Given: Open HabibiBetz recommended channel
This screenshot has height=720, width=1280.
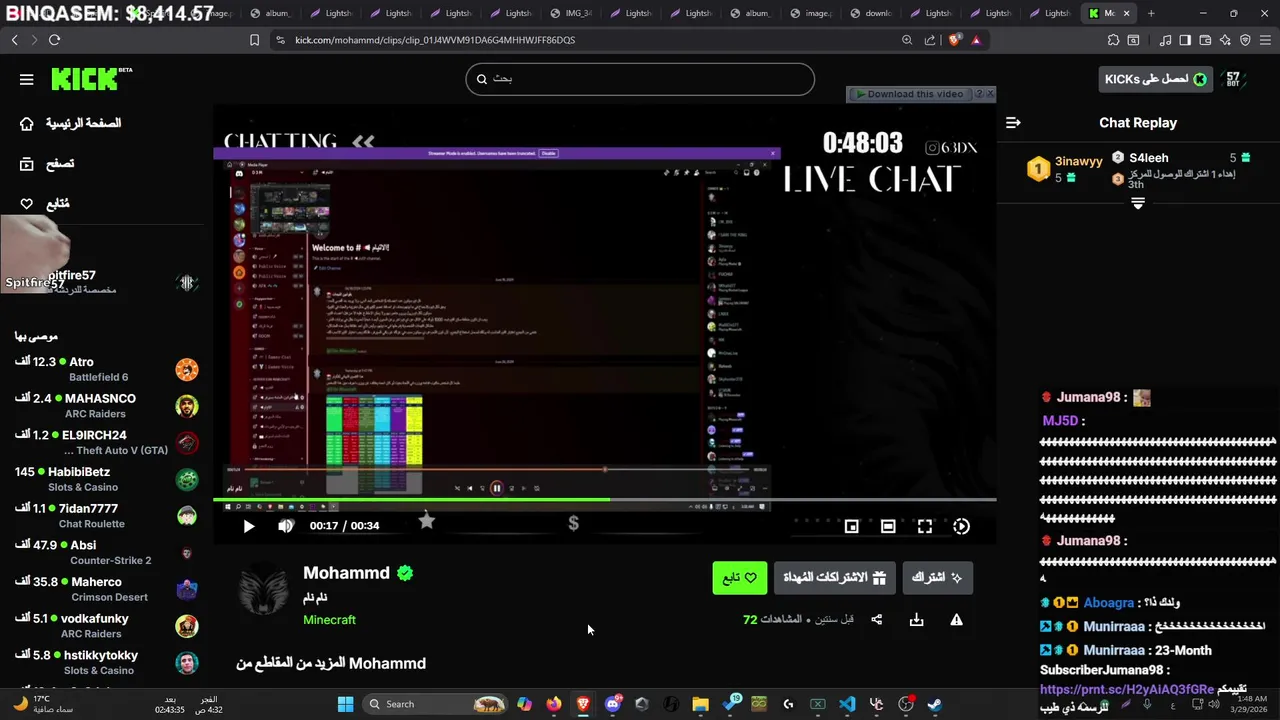Looking at the screenshot, I should [106, 479].
